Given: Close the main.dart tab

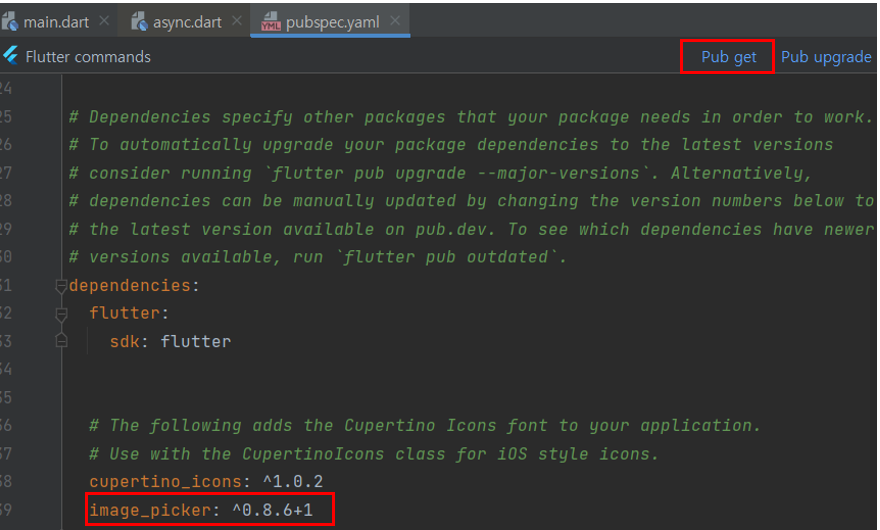Looking at the screenshot, I should pyautogui.click(x=104, y=21).
